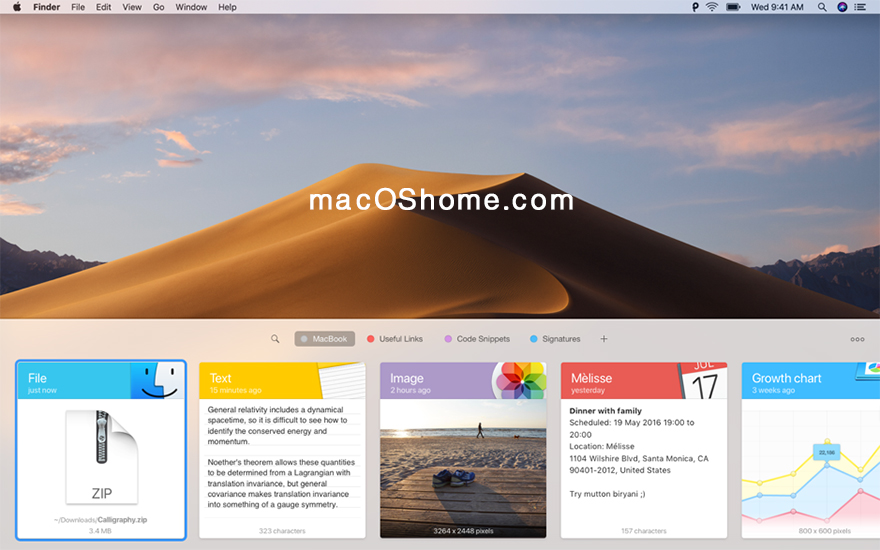Select the MacBook pinboard tab
The image size is (880, 550).
click(324, 339)
